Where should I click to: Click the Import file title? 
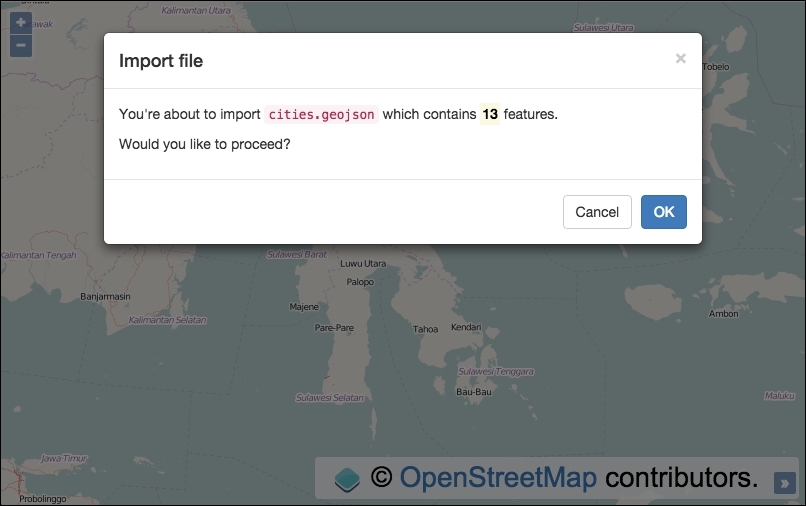tap(161, 61)
